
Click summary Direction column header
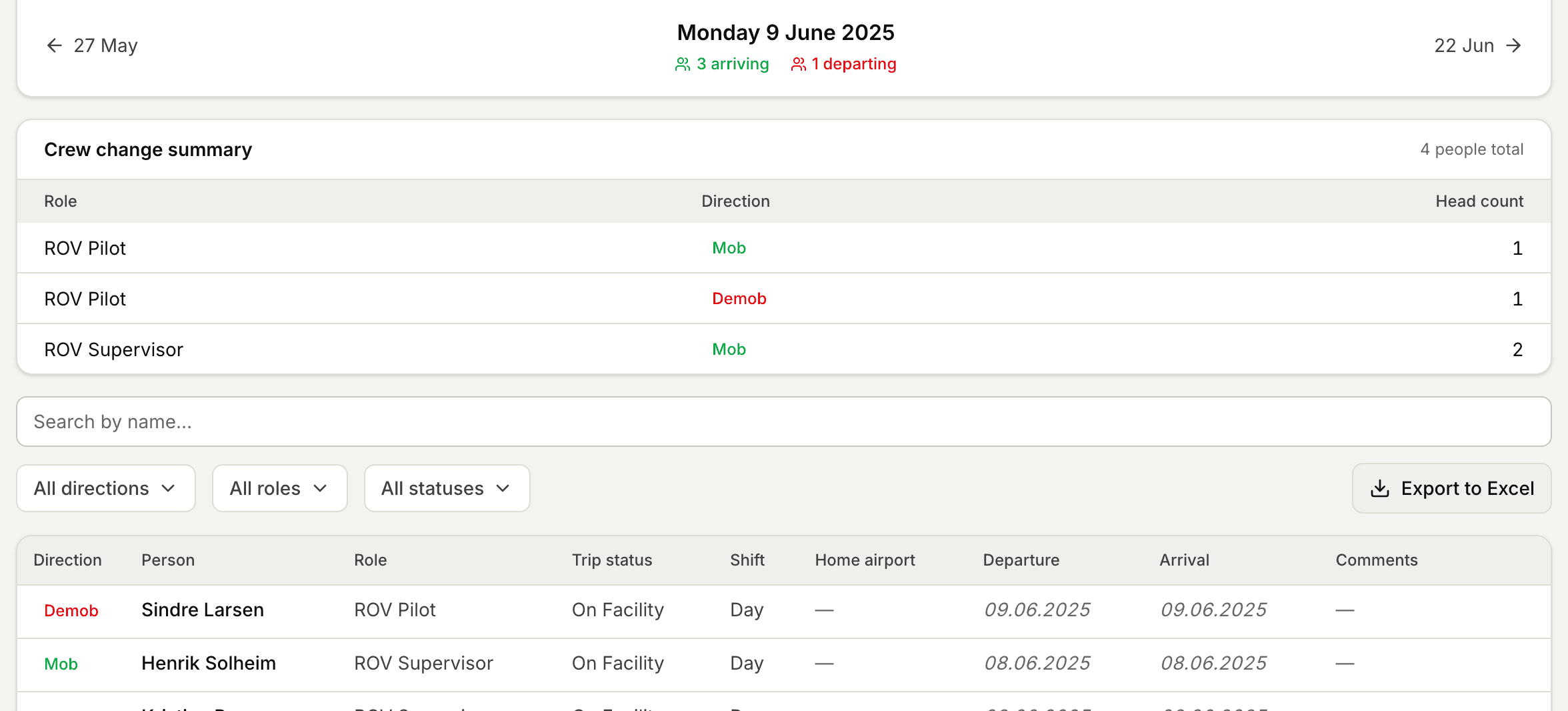coord(735,201)
